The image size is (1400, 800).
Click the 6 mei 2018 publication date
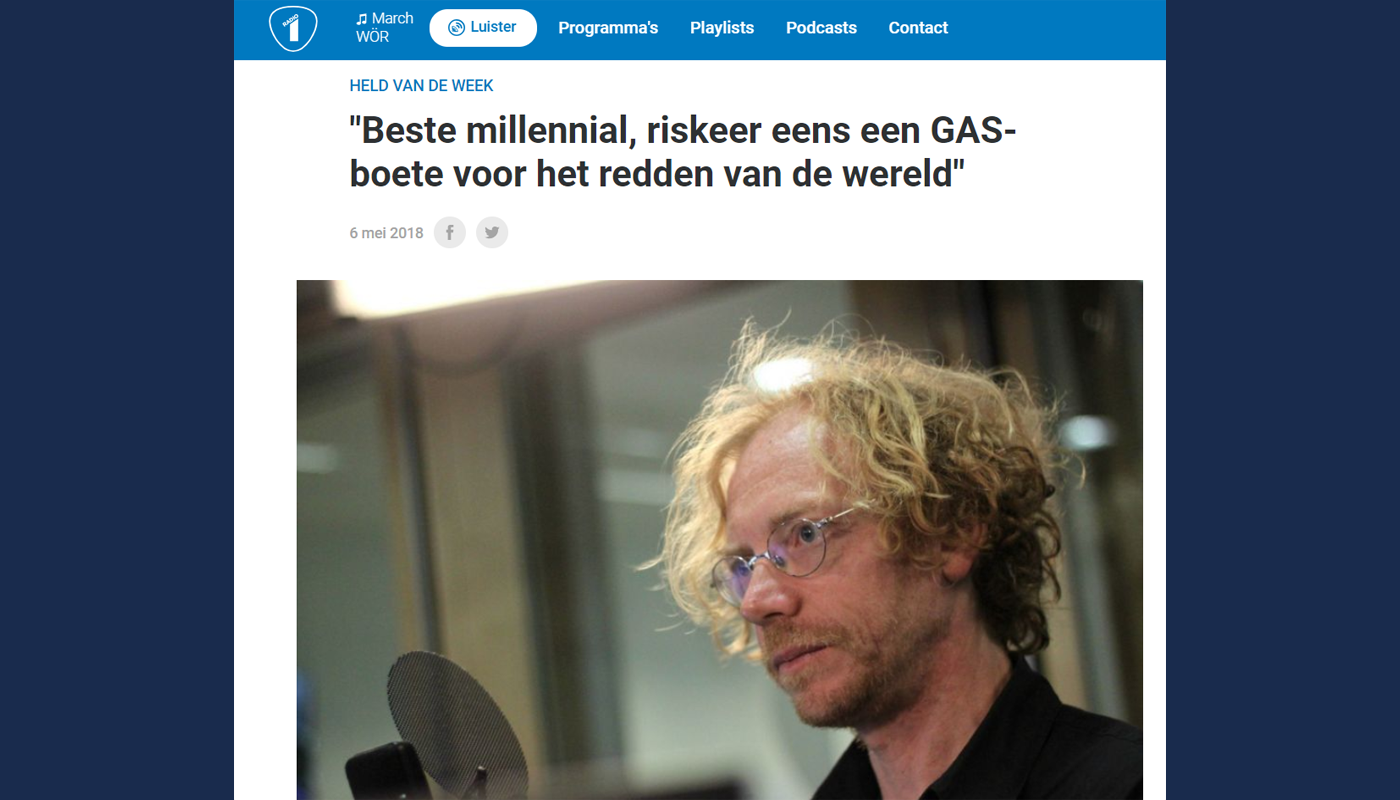[x=386, y=233]
